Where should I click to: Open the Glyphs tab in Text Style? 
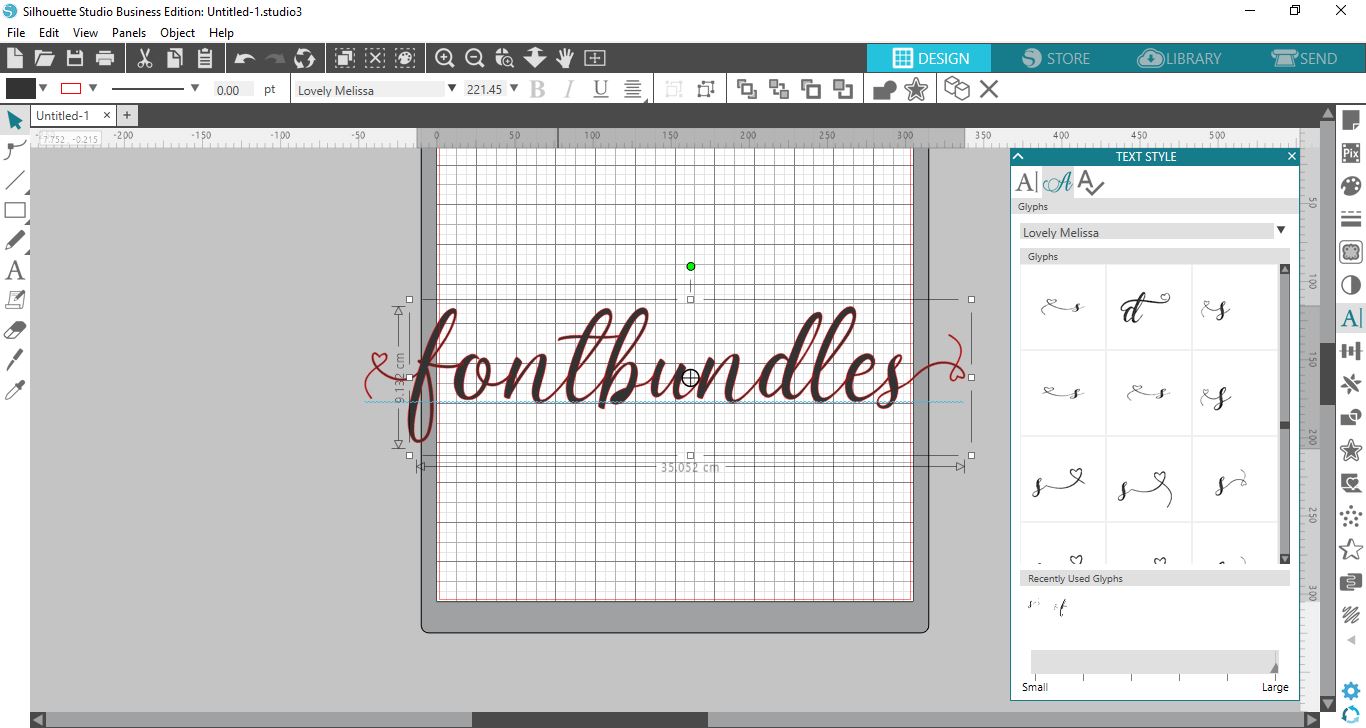[1057, 182]
